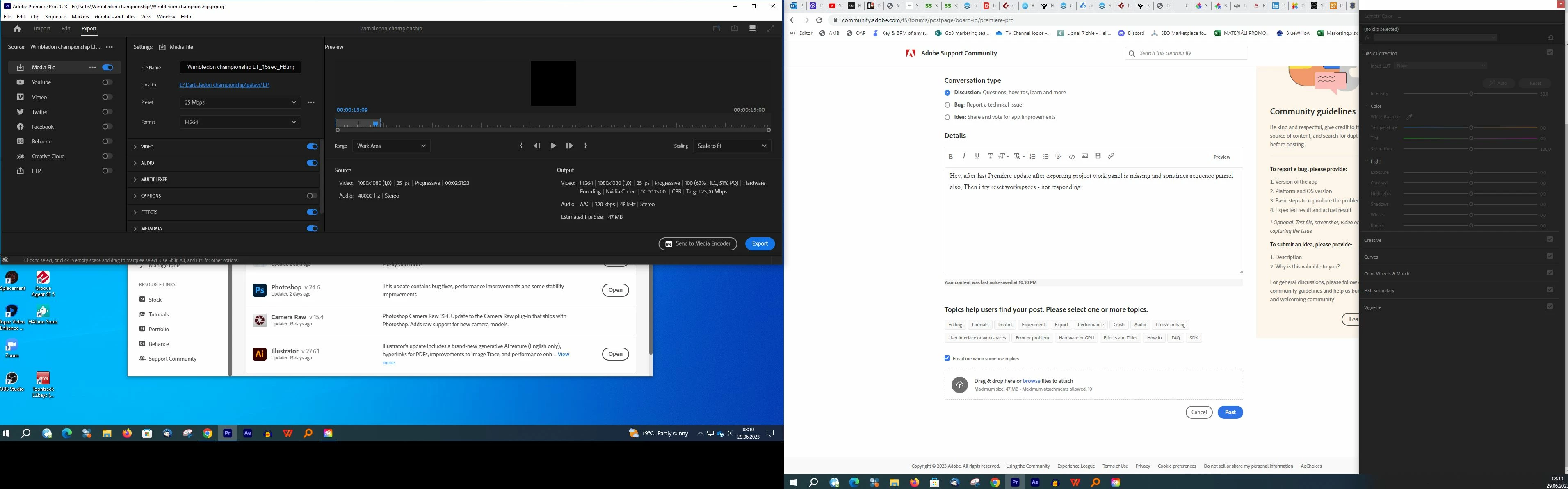Viewport: 1568px width, 489px height.
Task: Switch to the Import tab
Action: (x=42, y=29)
